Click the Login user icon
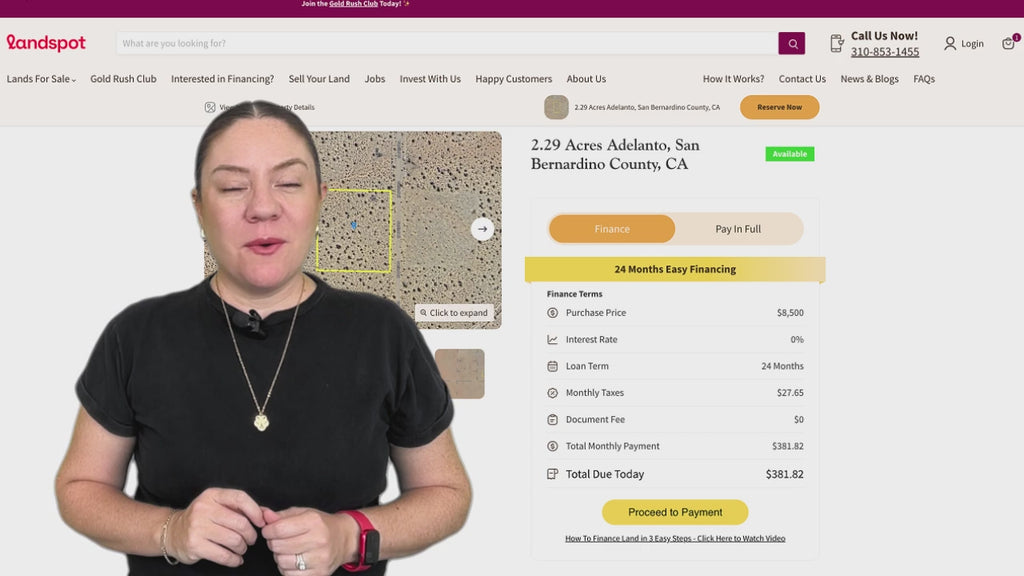Image resolution: width=1024 pixels, height=576 pixels. pyautogui.click(x=950, y=43)
